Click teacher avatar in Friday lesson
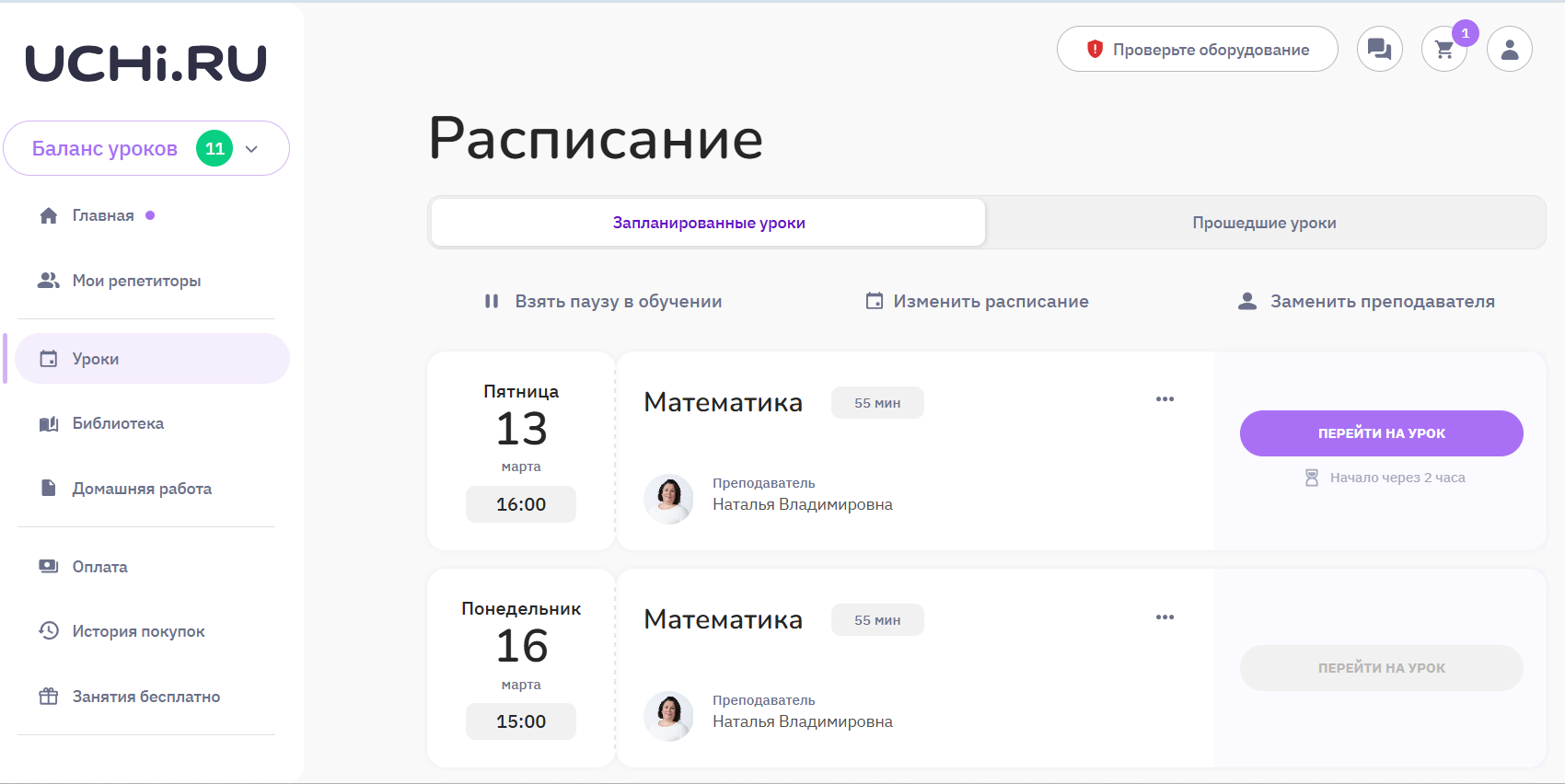 tap(668, 499)
